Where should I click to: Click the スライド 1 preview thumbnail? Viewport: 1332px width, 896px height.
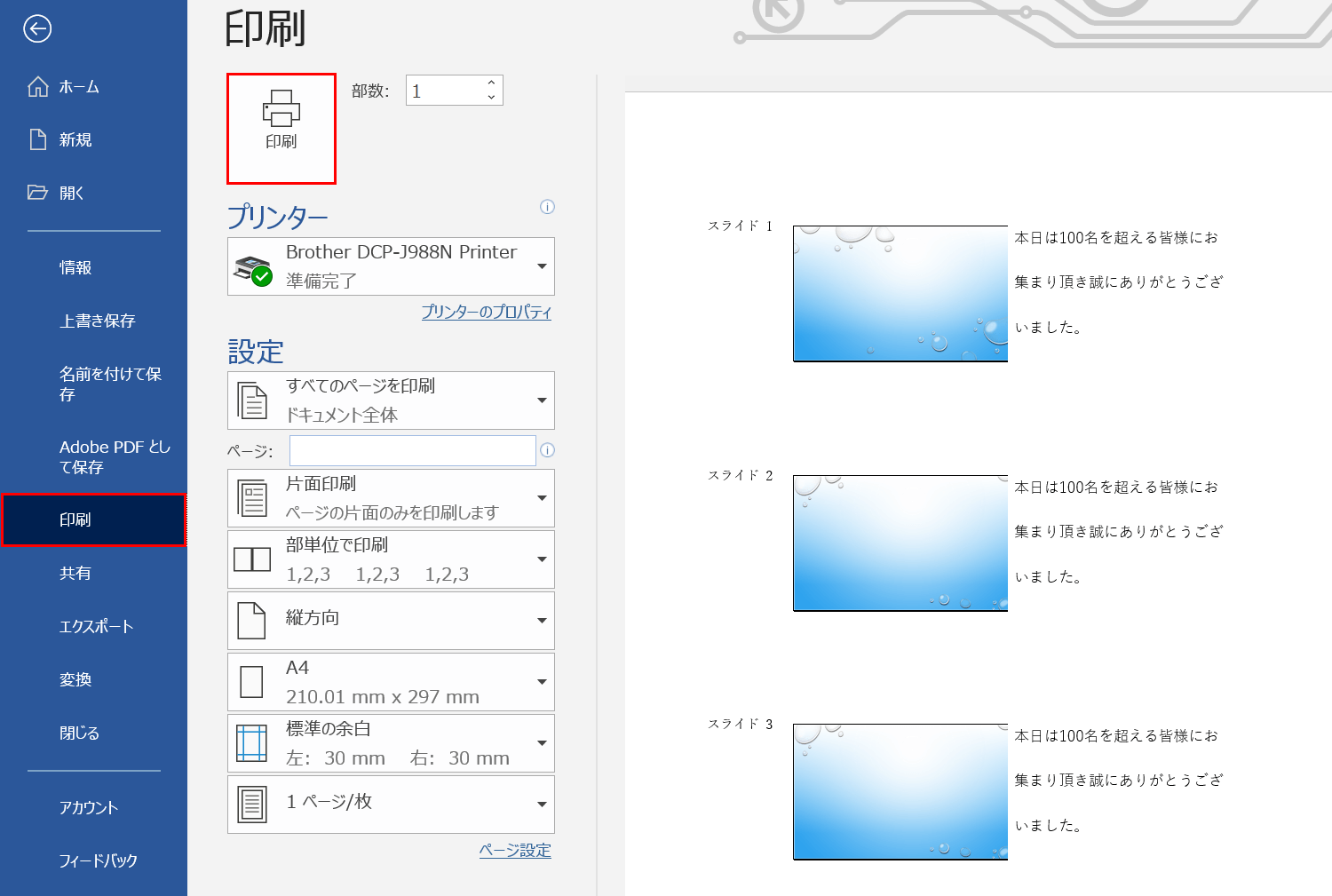[x=900, y=294]
